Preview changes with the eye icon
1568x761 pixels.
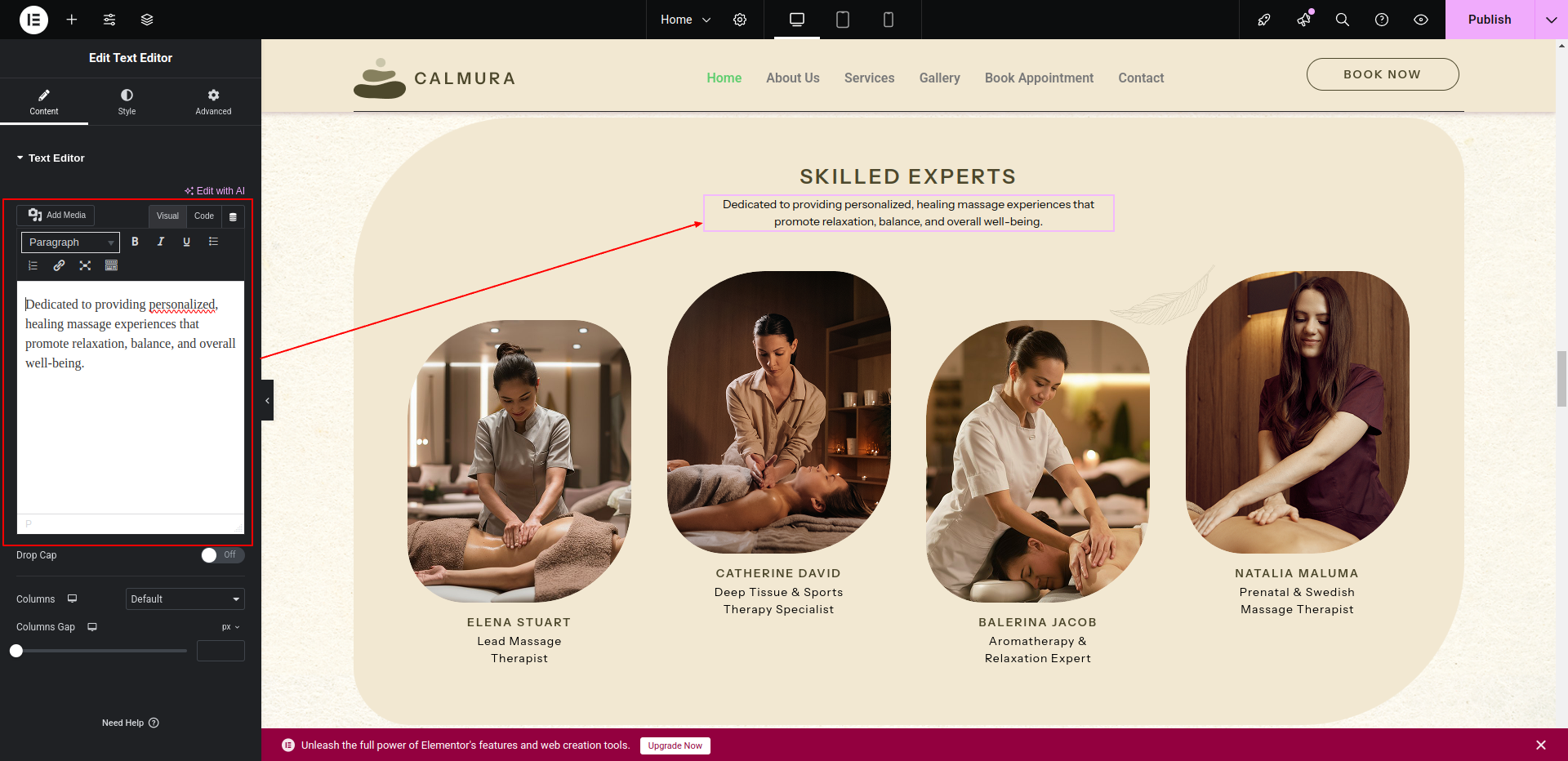[1421, 20]
